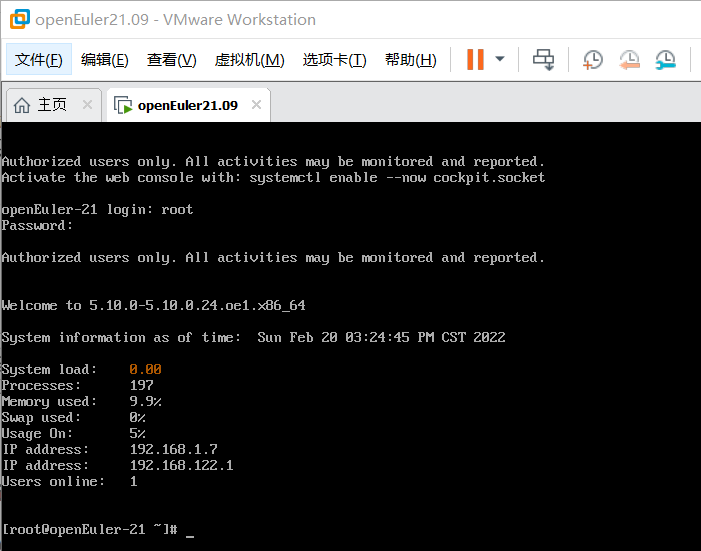Open the 帮助(H) menu
This screenshot has width=701, height=551.
[x=411, y=59]
